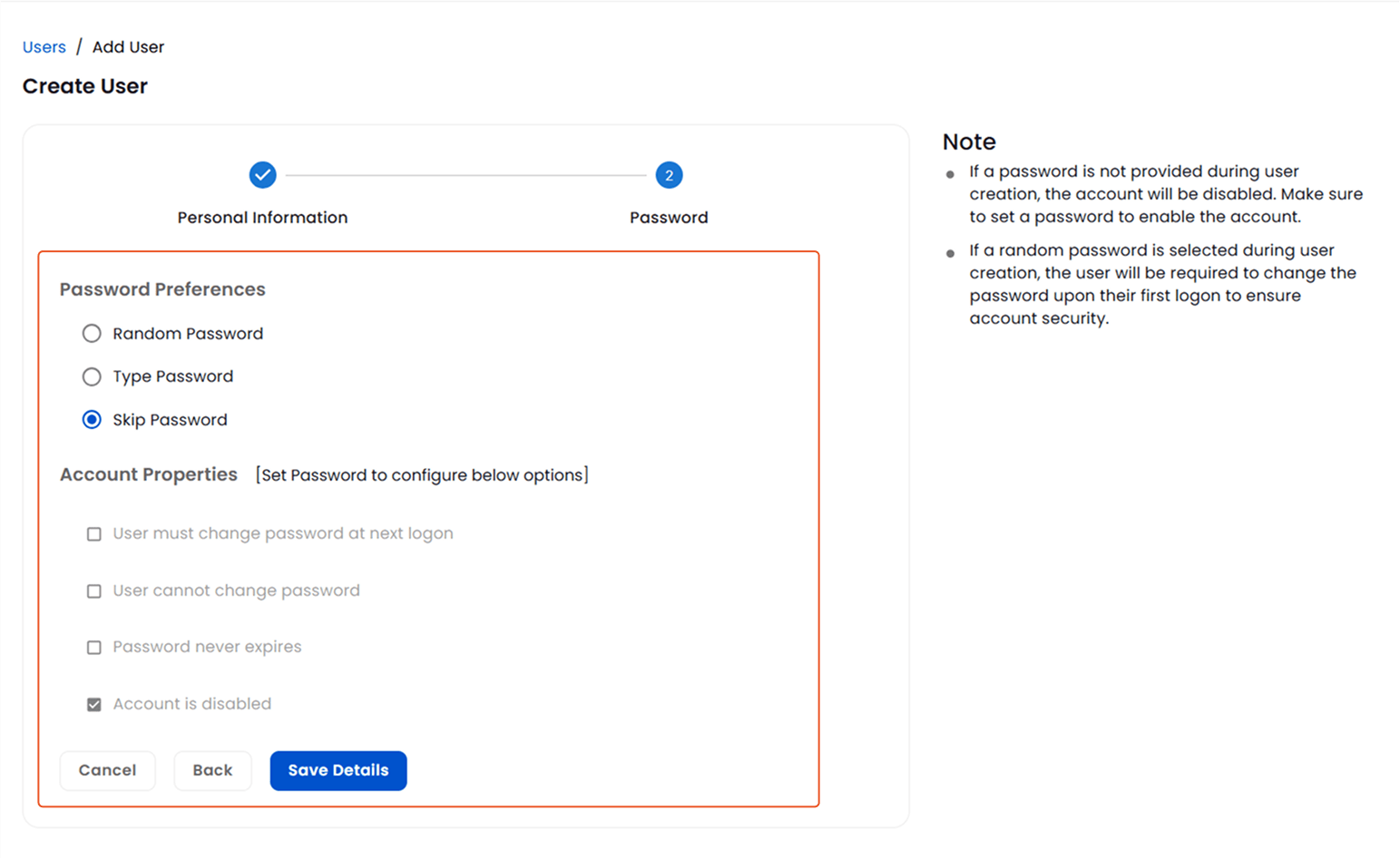
Task: Enable 'User must change password at next logon'
Action: point(93,534)
